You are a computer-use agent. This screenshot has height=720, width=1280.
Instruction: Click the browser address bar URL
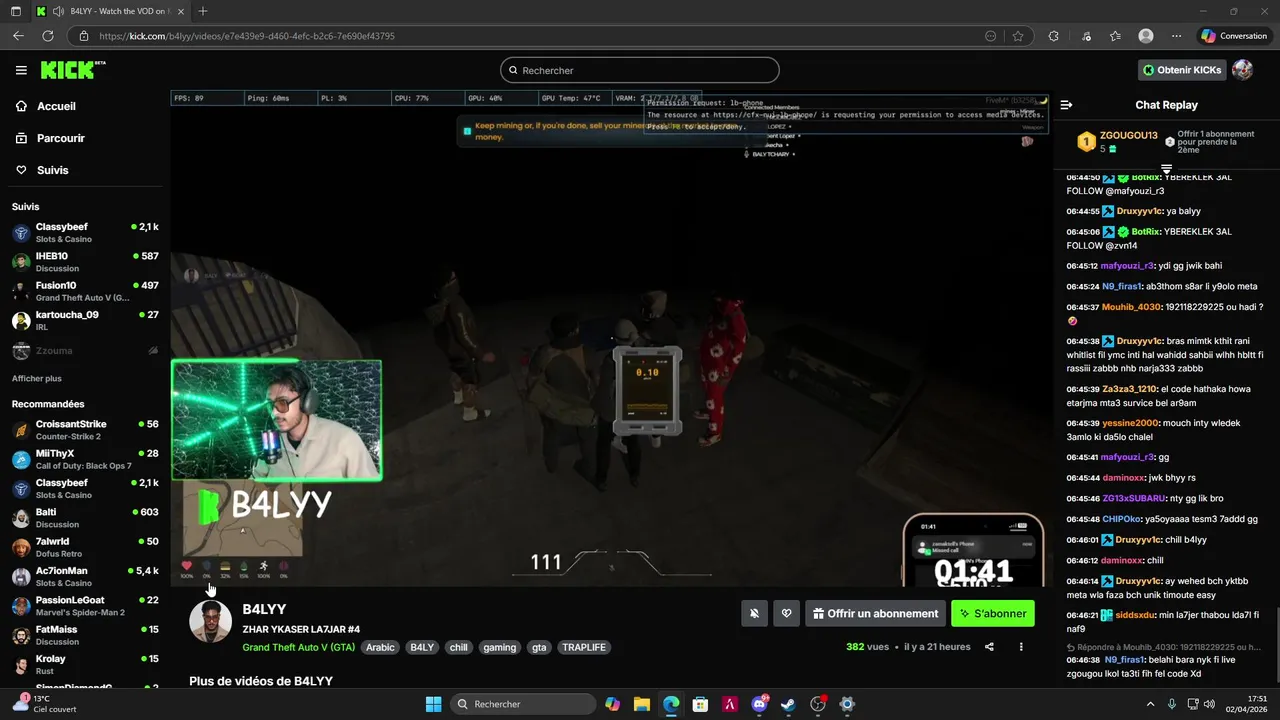tap(247, 36)
